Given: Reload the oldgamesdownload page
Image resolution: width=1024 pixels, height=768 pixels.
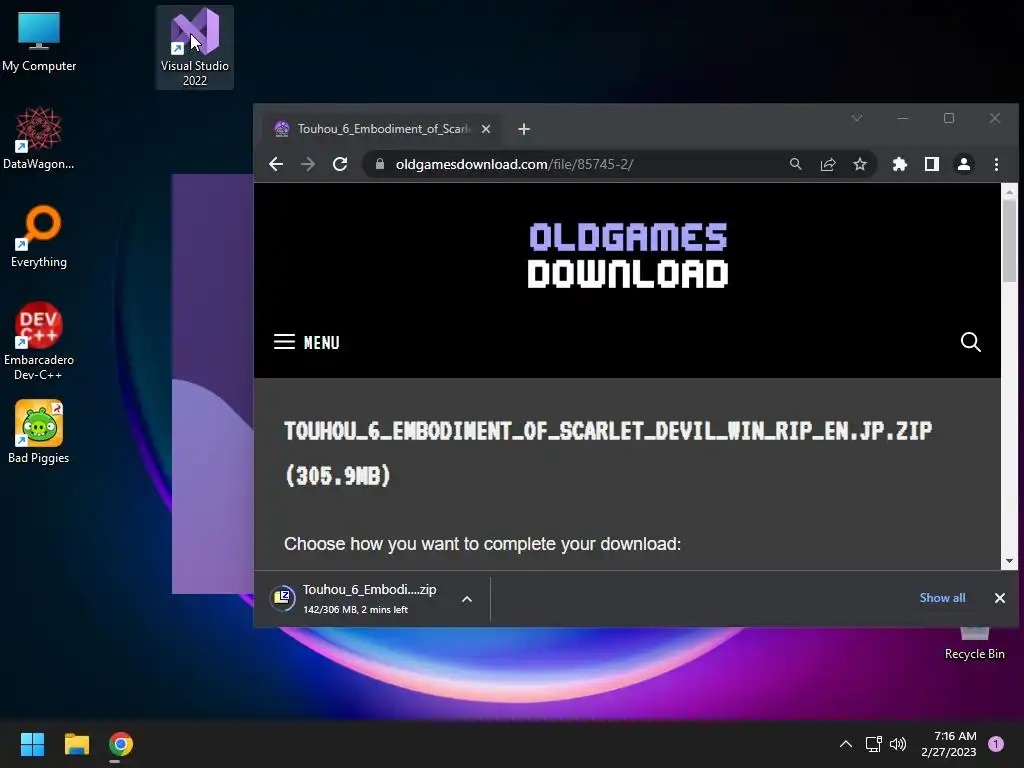Looking at the screenshot, I should [340, 164].
